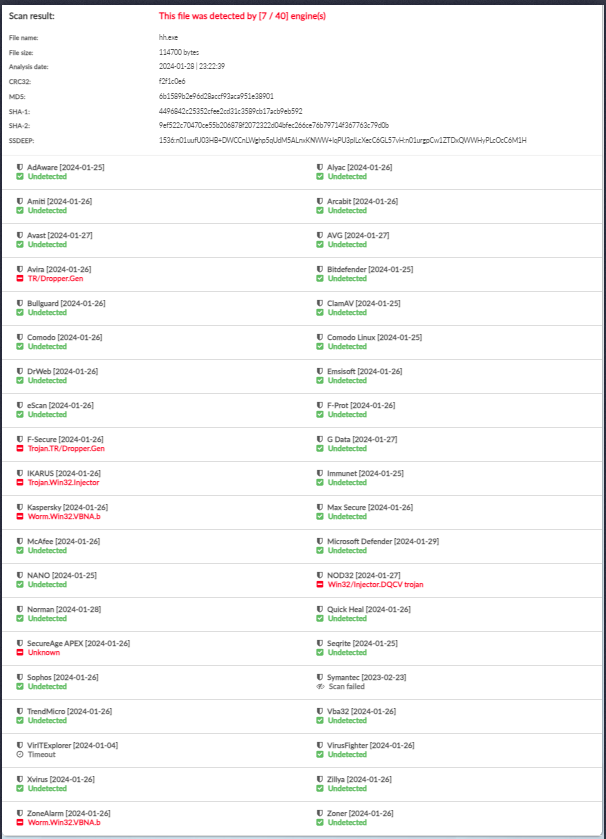The image size is (606, 839).
Task: Click the shield icon next to Xvirus
Action: pyautogui.click(x=20, y=779)
